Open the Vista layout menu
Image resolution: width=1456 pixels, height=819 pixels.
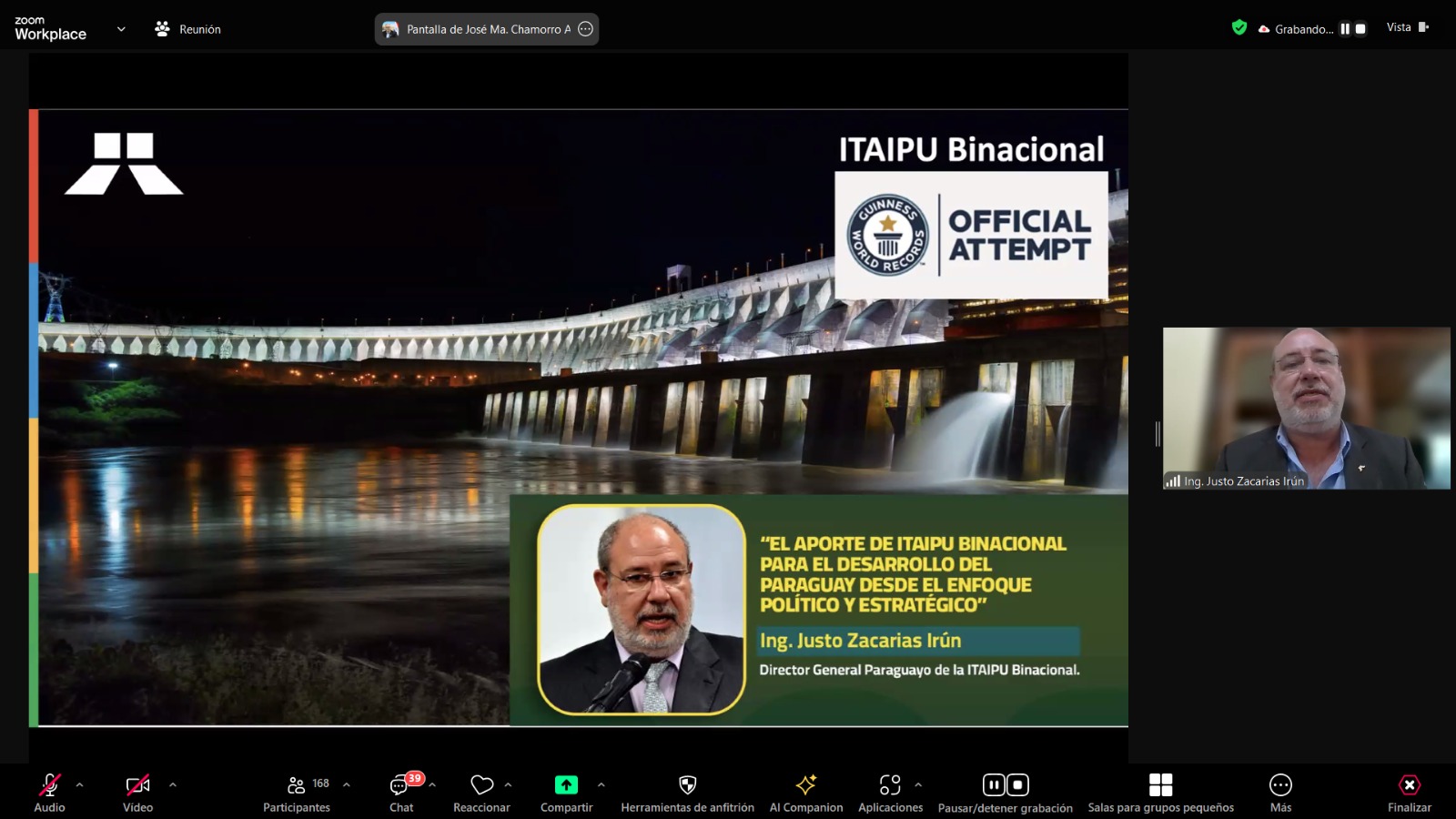coord(1408,27)
